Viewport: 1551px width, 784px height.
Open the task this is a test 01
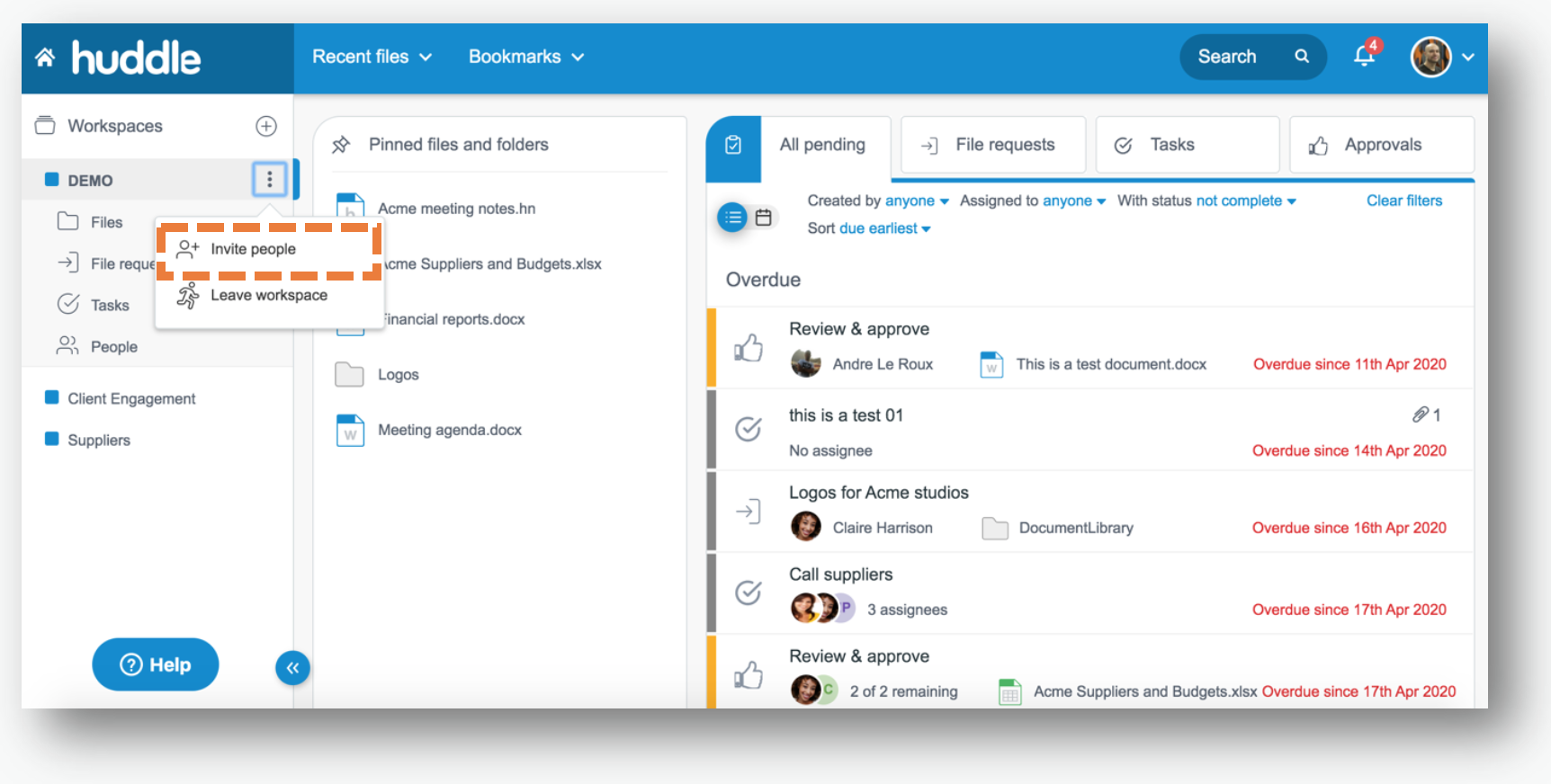point(846,415)
